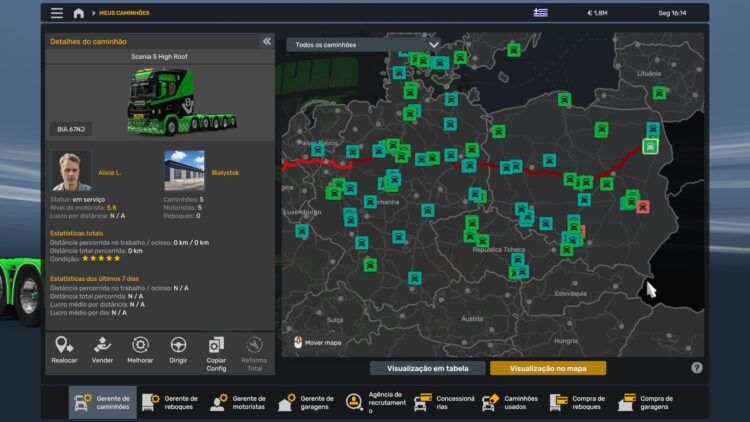
Task: Click driver Alicia L. portrait
Action: pyautogui.click(x=71, y=171)
